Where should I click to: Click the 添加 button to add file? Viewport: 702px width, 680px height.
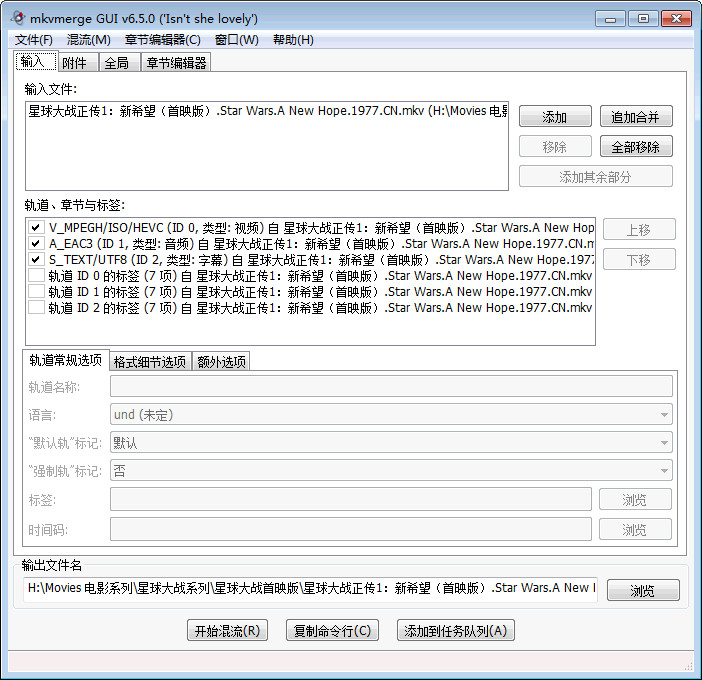point(555,117)
